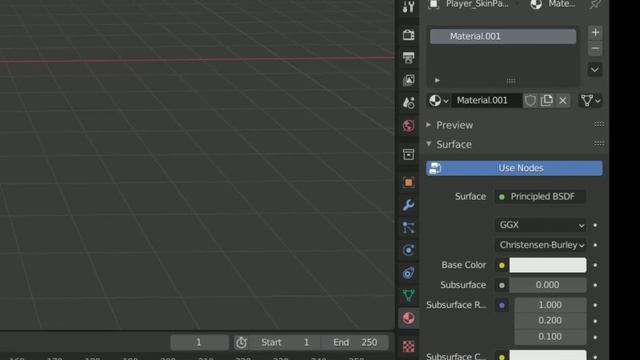640x360 pixels.
Task: Select the Material.001 slot in list
Action: [503, 36]
